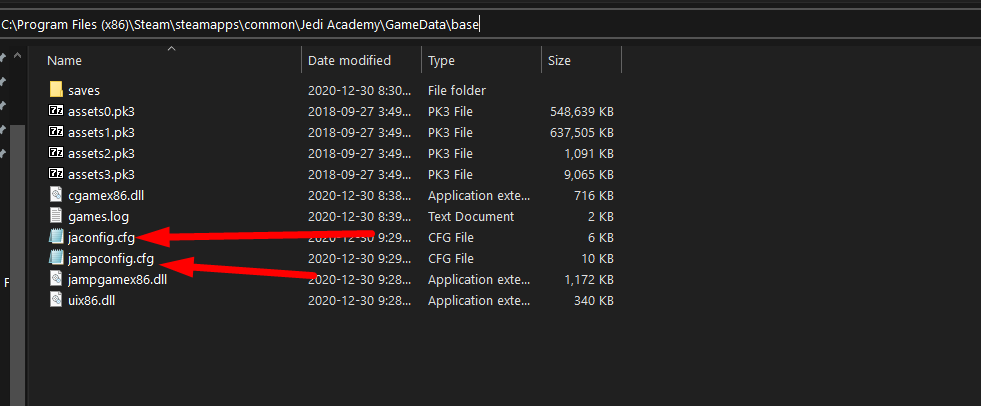This screenshot has width=981, height=406.
Task: Click the assets1.pk3 file icon
Action: [56, 132]
